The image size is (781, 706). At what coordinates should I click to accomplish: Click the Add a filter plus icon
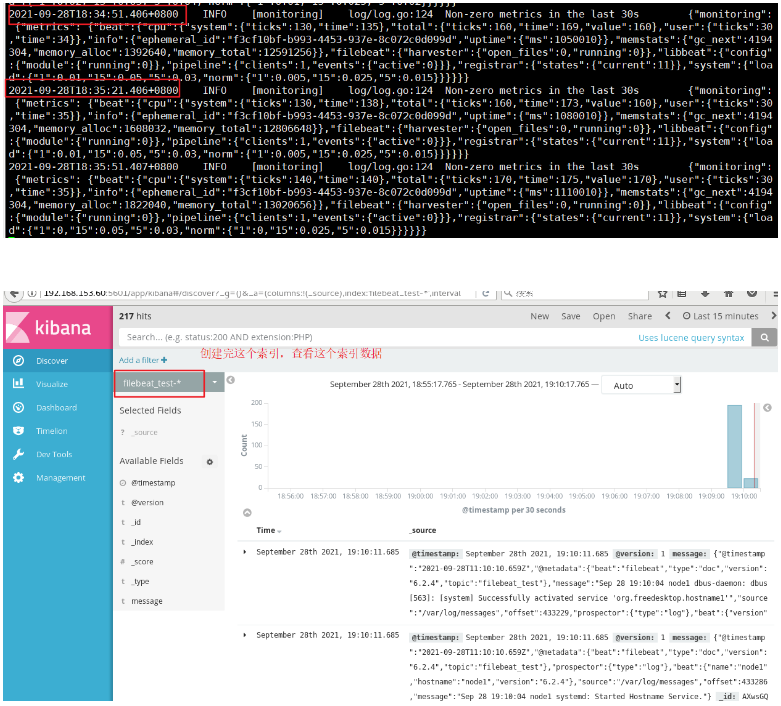click(x=164, y=360)
